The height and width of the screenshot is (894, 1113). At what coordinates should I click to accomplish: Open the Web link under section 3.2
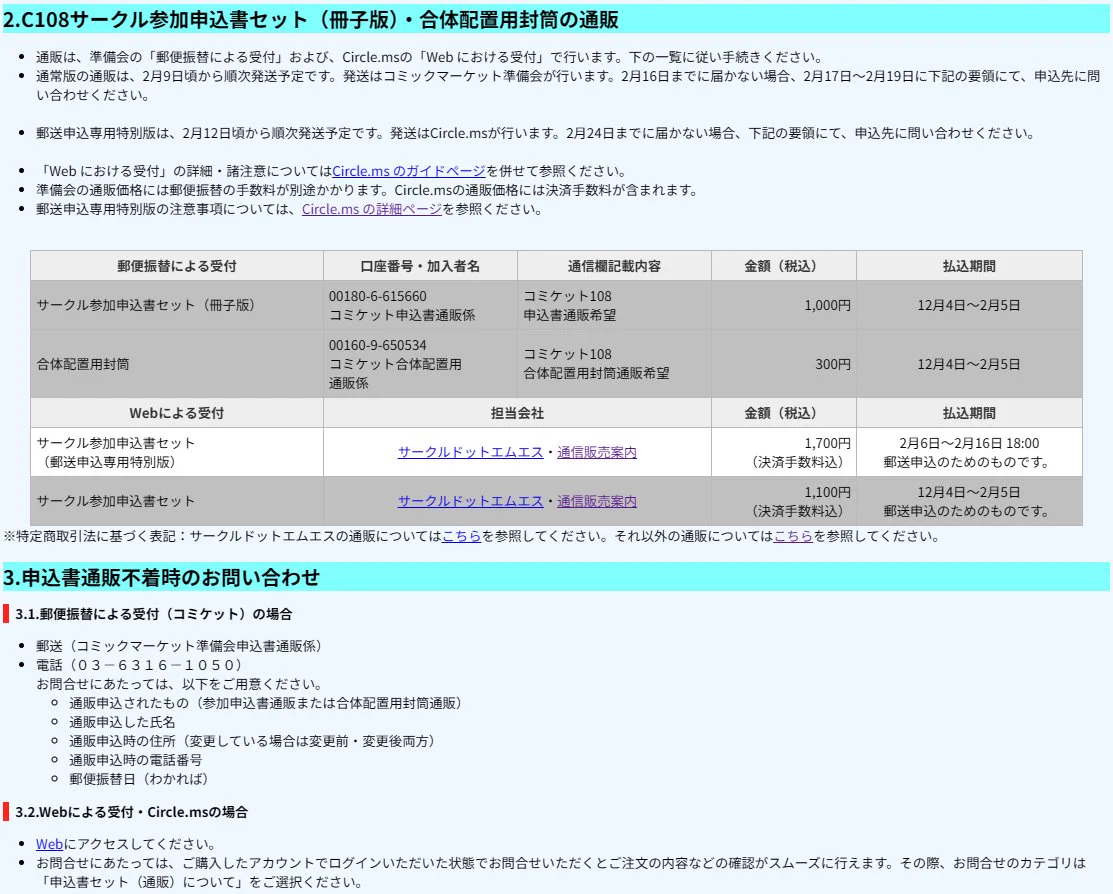point(50,844)
